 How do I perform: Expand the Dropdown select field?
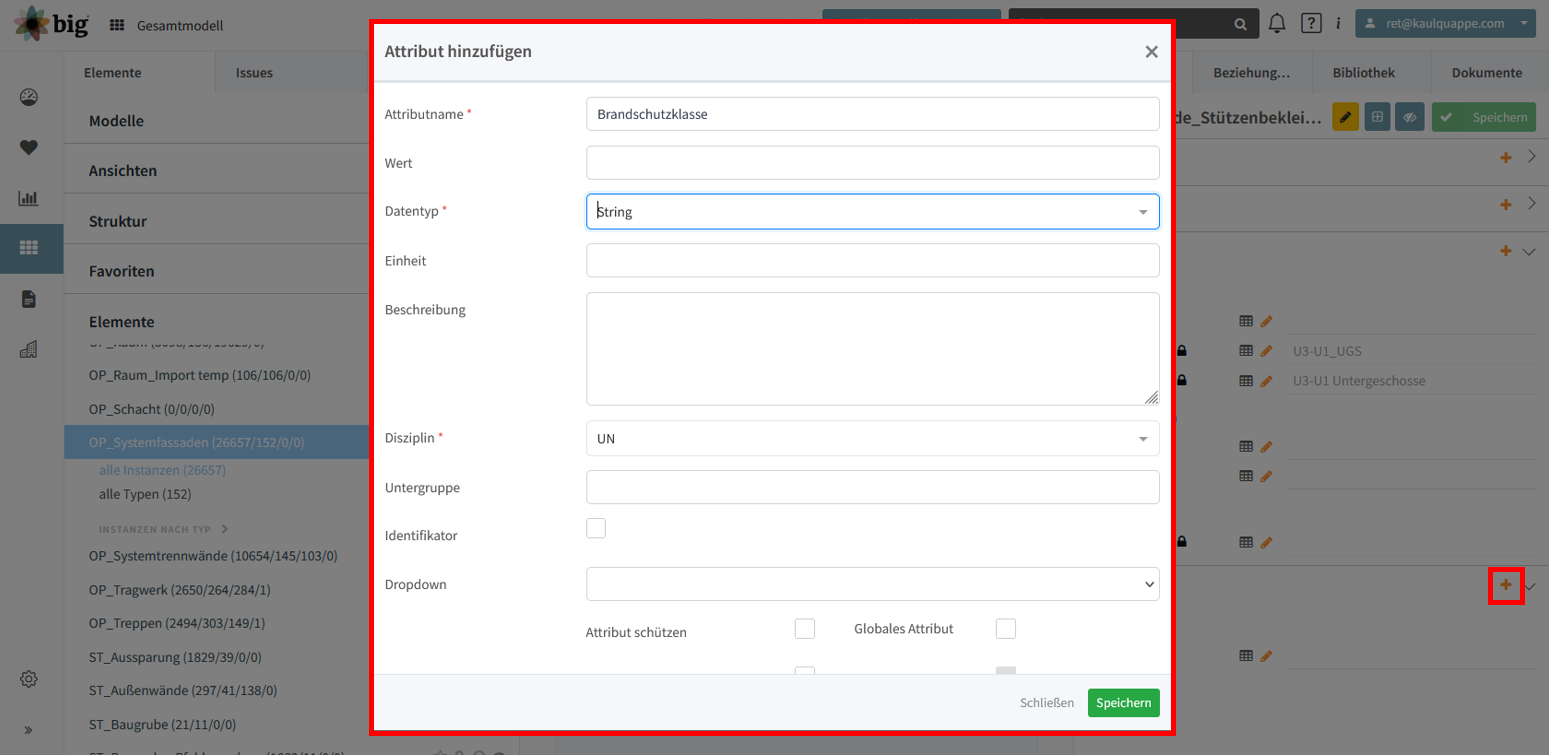[873, 584]
